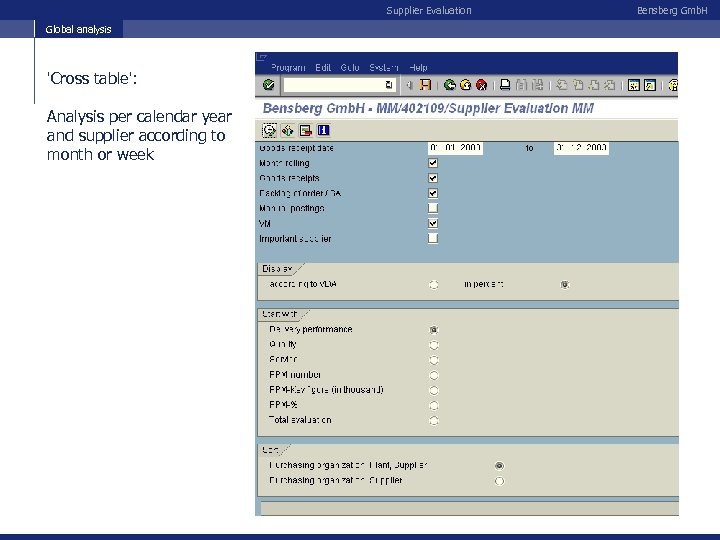720x540 pixels.
Task: Click the Execute clock icon
Action: coord(269,130)
